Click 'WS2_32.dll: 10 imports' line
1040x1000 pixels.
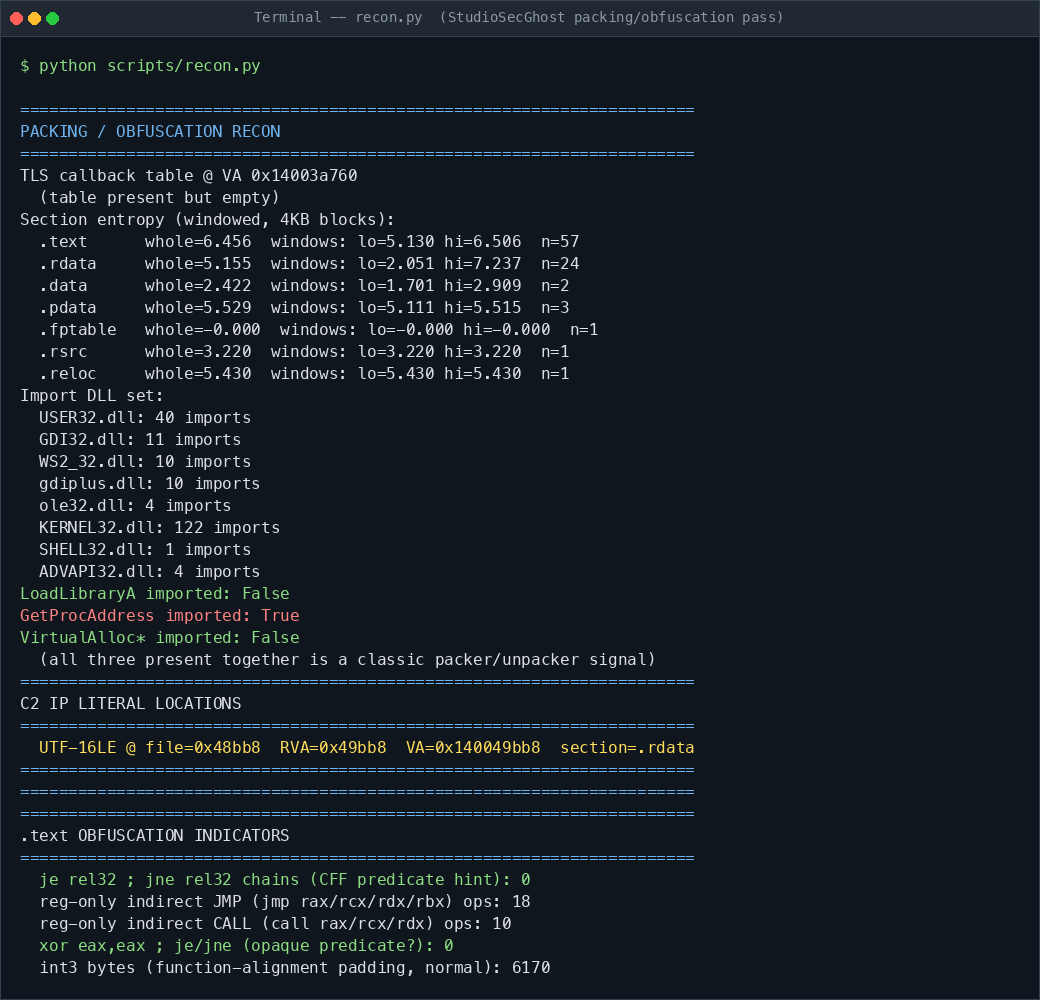coord(145,462)
